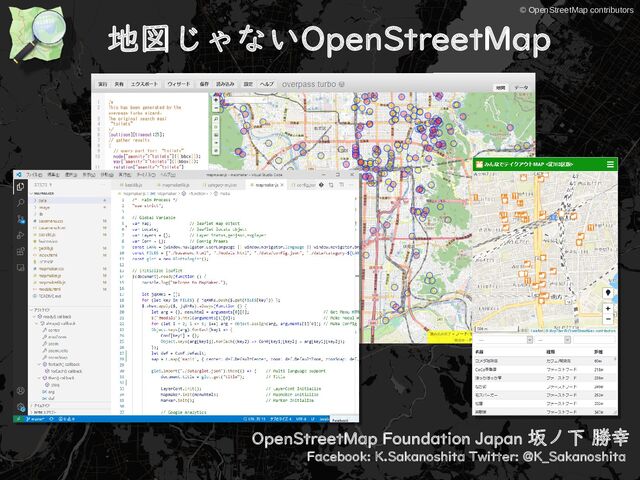The width and height of the screenshot is (640, 480).
Task: Switch to the category editor tab in VS Code
Action: tap(222, 185)
